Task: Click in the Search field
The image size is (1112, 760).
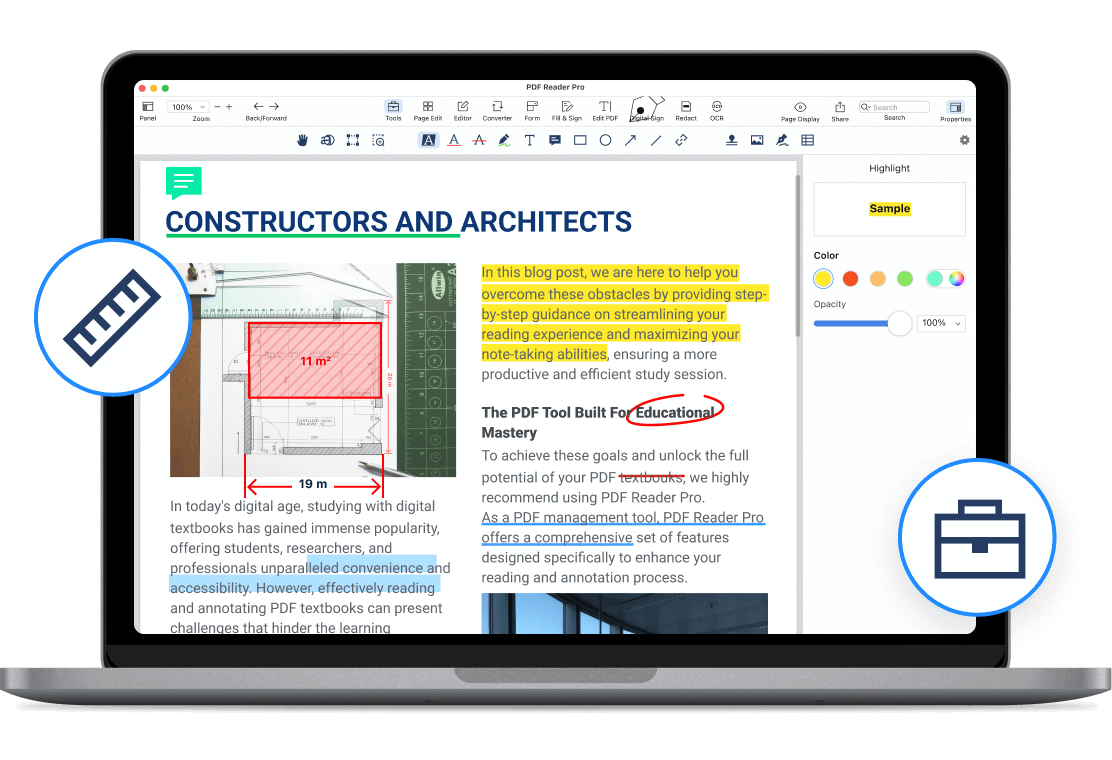Action: pyautogui.click(x=898, y=107)
